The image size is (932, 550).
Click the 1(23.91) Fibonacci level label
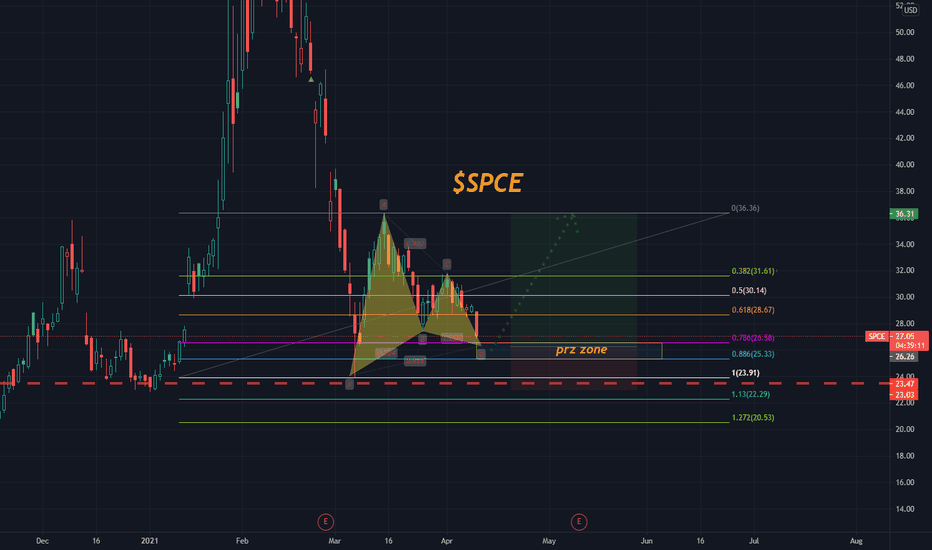point(745,373)
